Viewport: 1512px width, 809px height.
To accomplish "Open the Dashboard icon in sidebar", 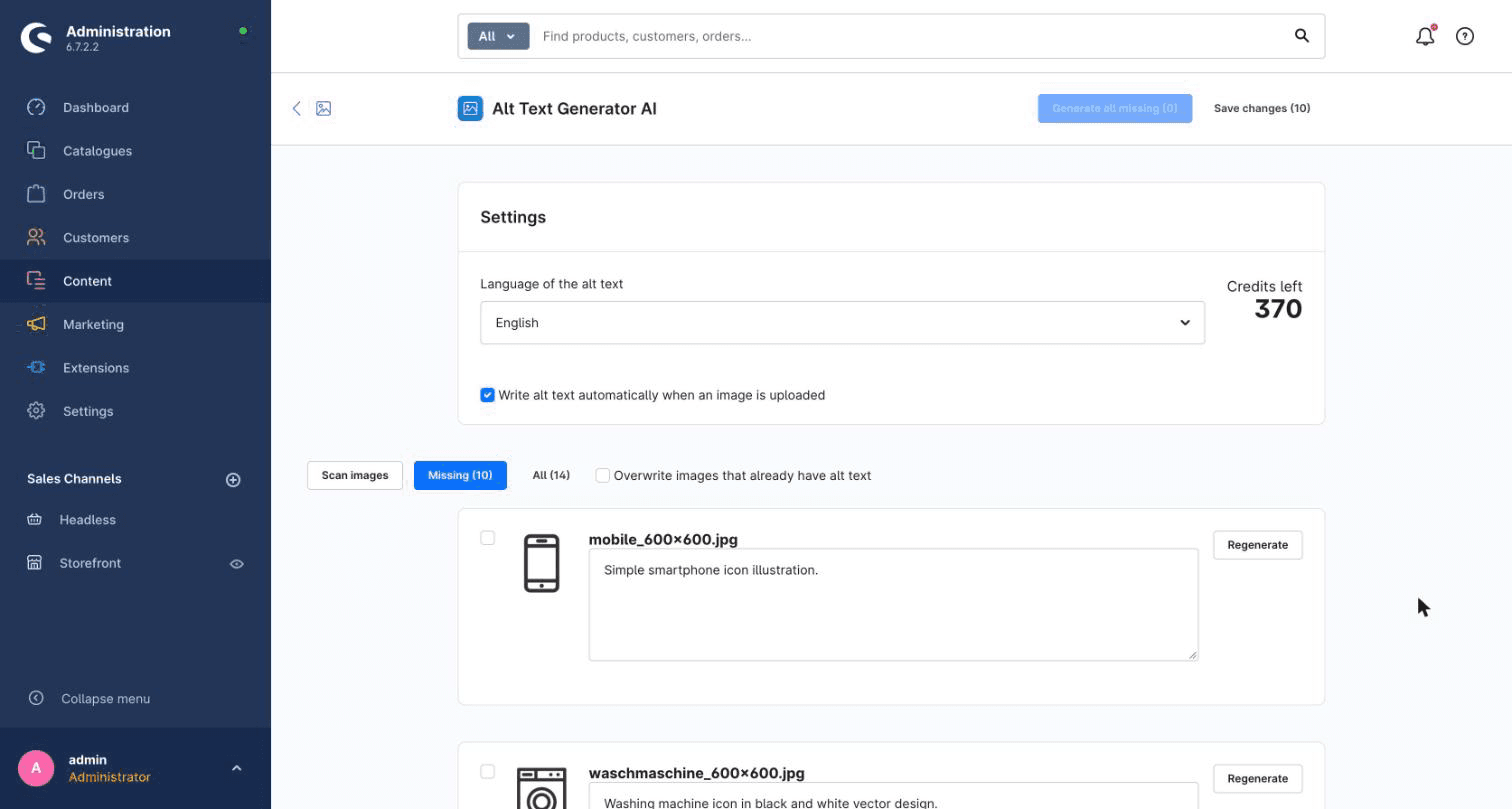I will (36, 107).
